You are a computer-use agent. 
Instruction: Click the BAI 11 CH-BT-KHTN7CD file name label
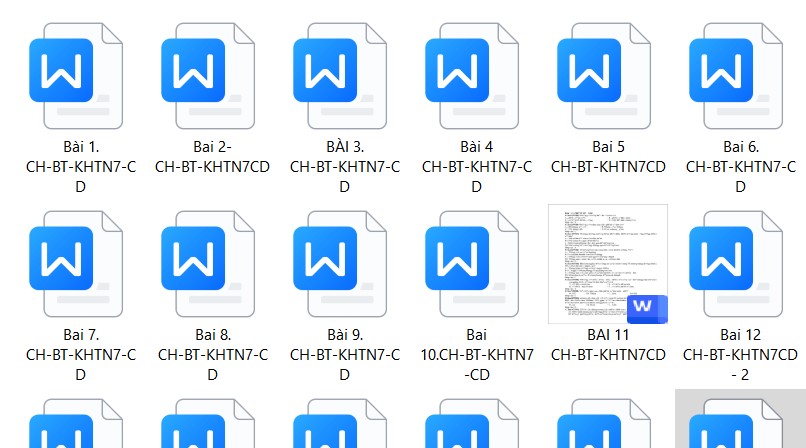click(608, 344)
